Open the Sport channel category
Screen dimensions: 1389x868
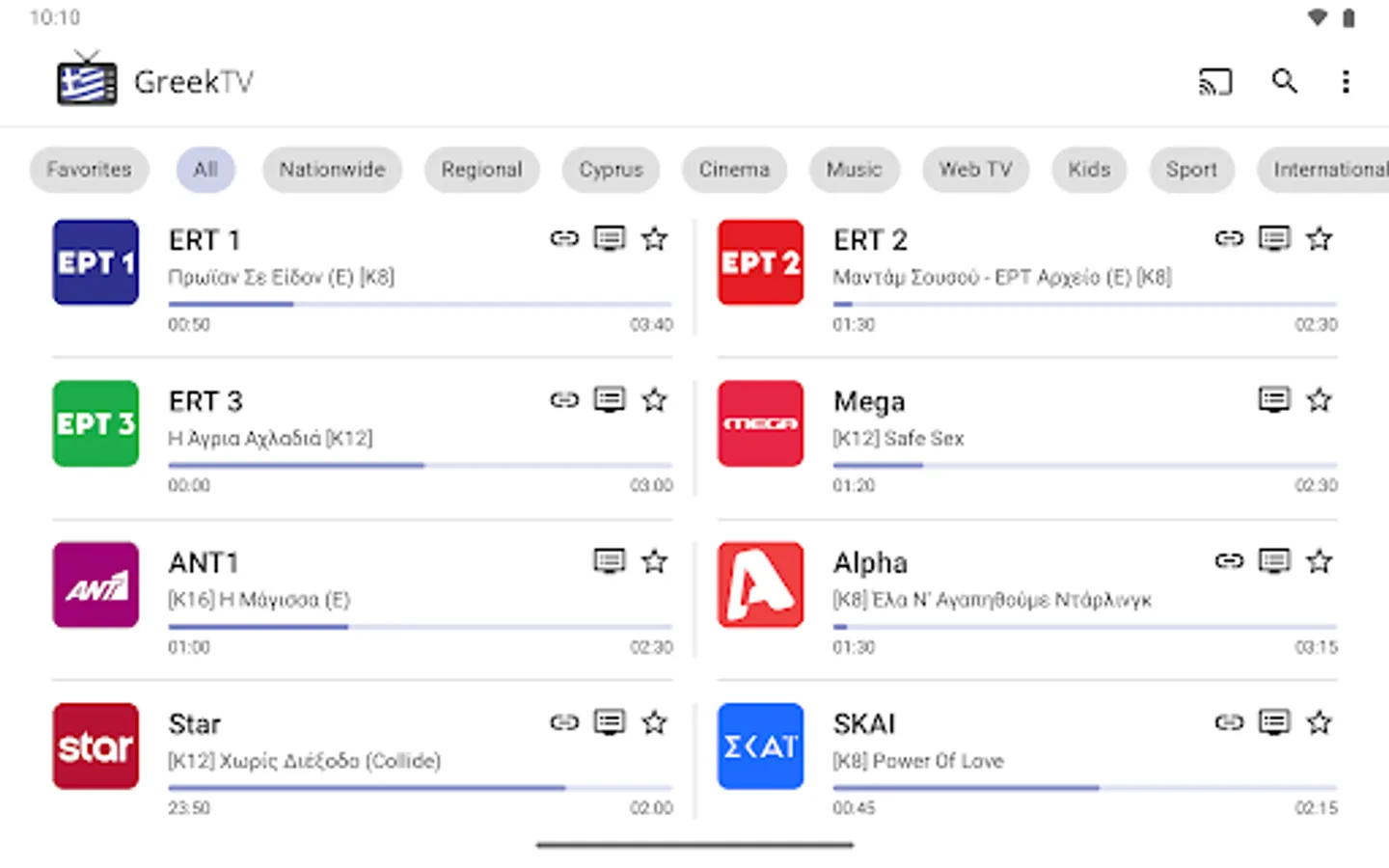[x=1191, y=170]
